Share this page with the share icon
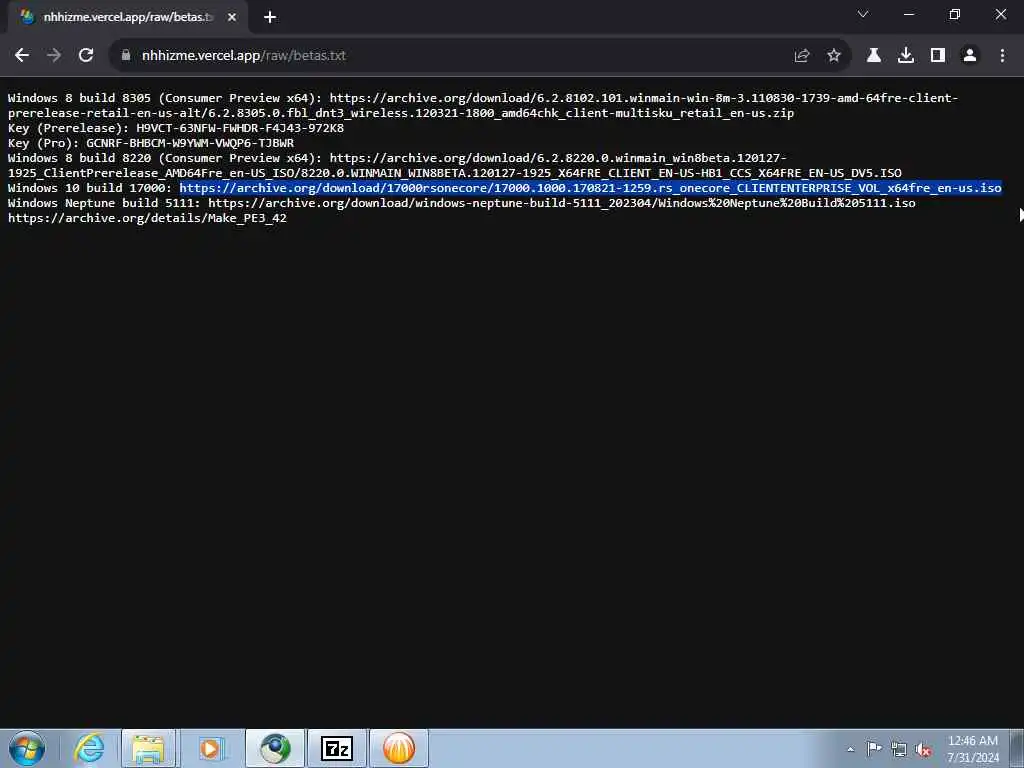1024x768 pixels. coord(802,56)
